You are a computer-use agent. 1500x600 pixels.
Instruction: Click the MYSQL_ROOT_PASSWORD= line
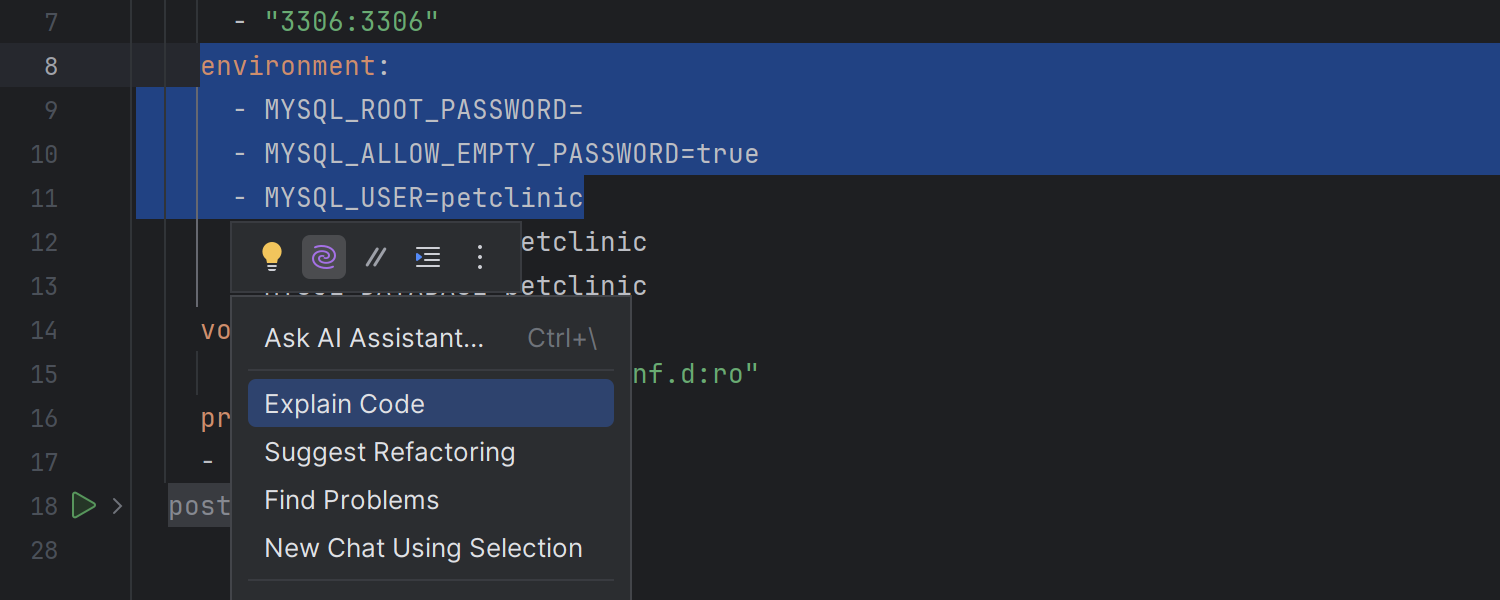click(x=424, y=109)
